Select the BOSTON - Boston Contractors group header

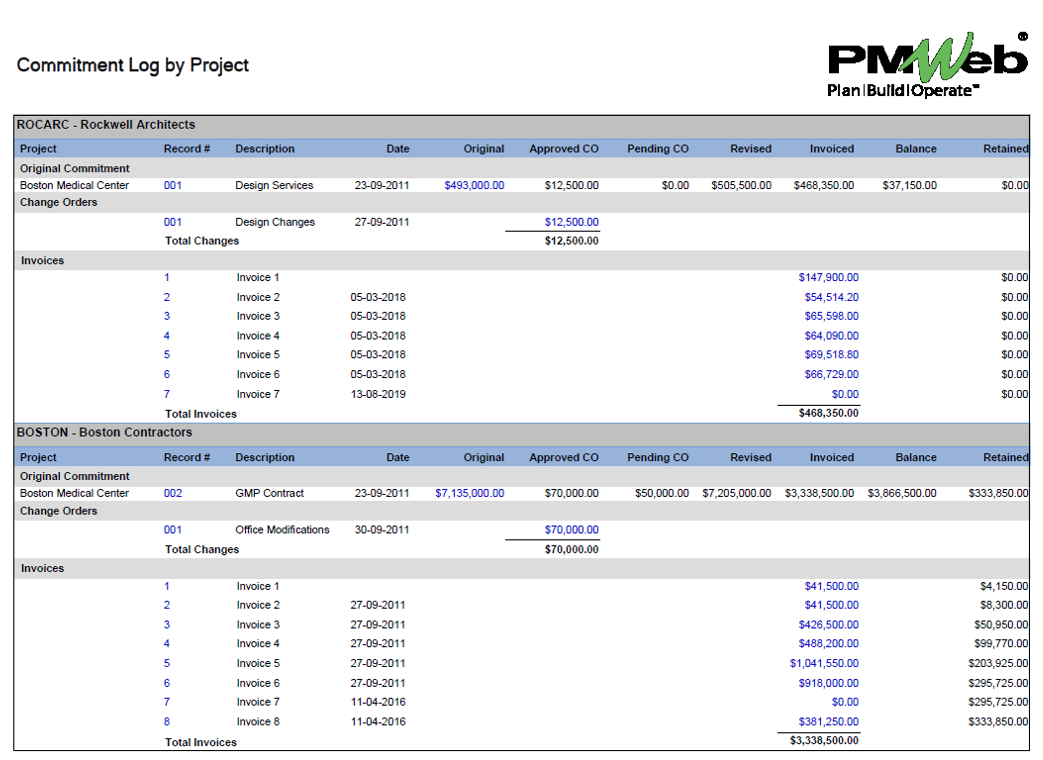(522, 433)
